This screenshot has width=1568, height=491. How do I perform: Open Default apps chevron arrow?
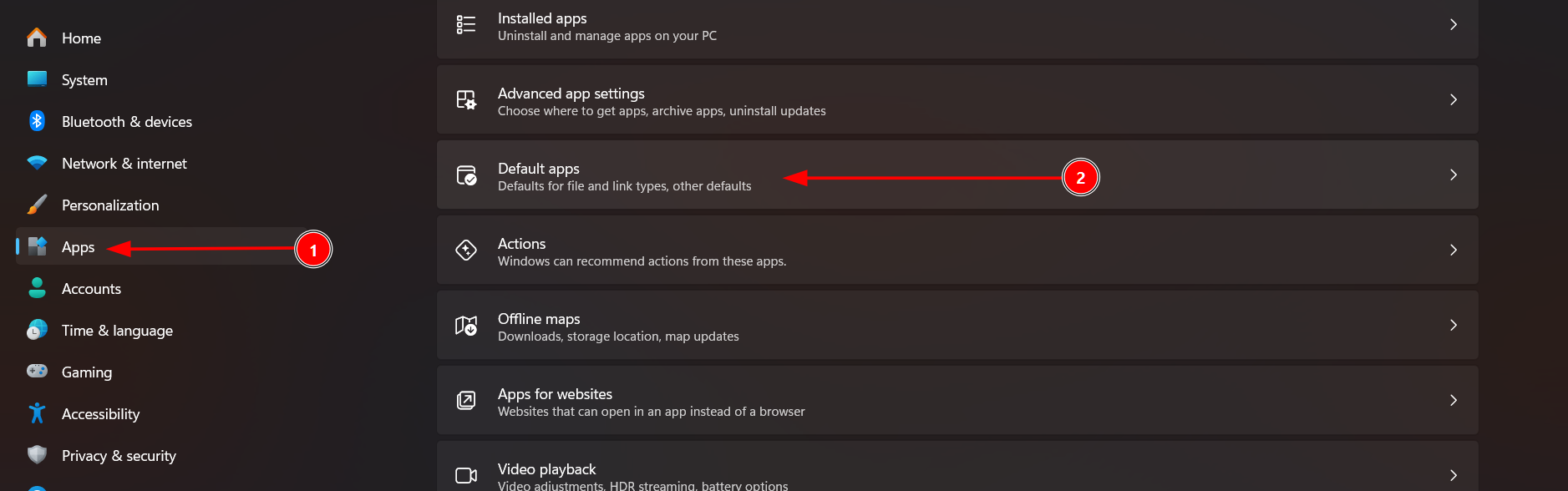click(x=1453, y=175)
